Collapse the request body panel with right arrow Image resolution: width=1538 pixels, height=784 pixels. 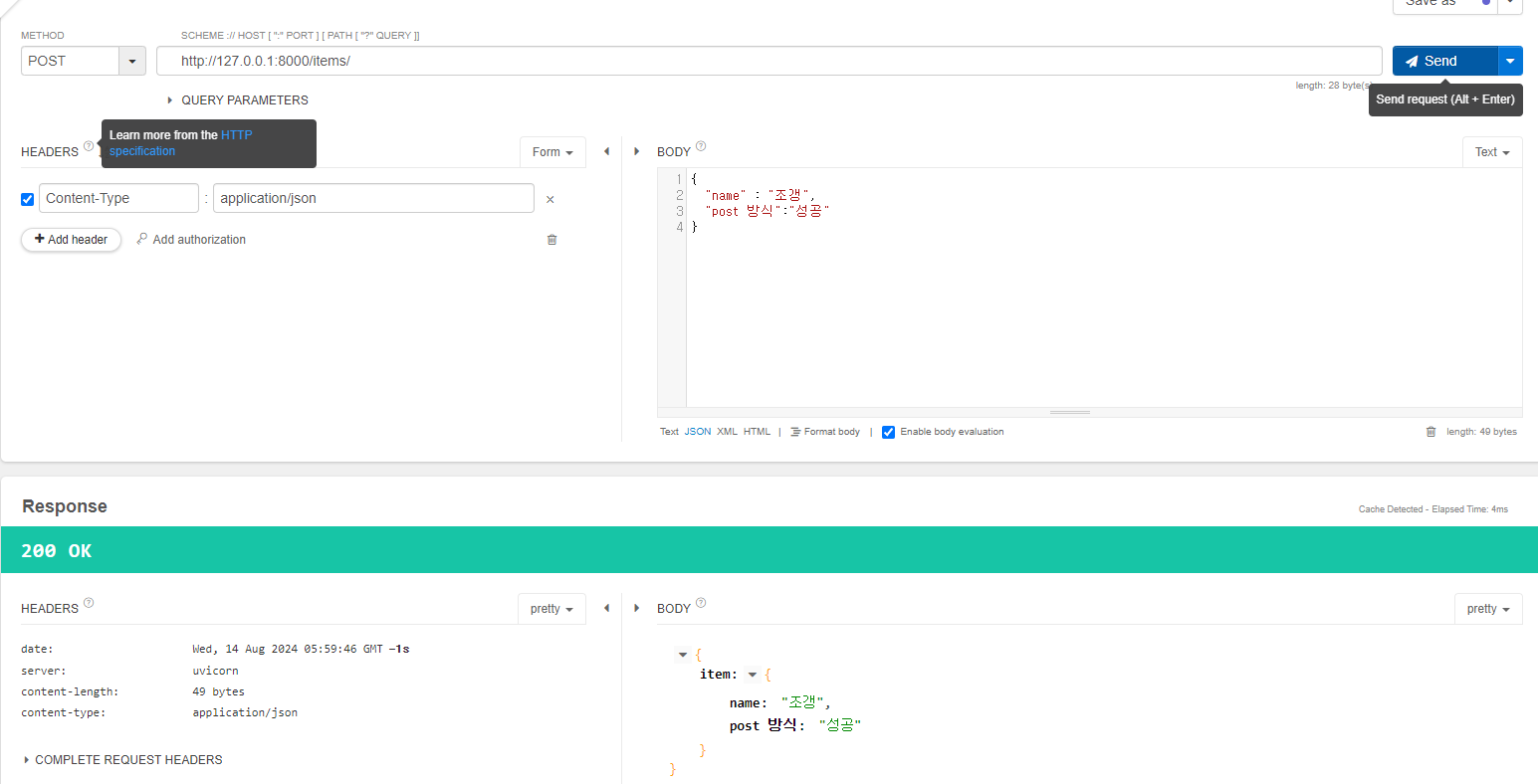(637, 151)
